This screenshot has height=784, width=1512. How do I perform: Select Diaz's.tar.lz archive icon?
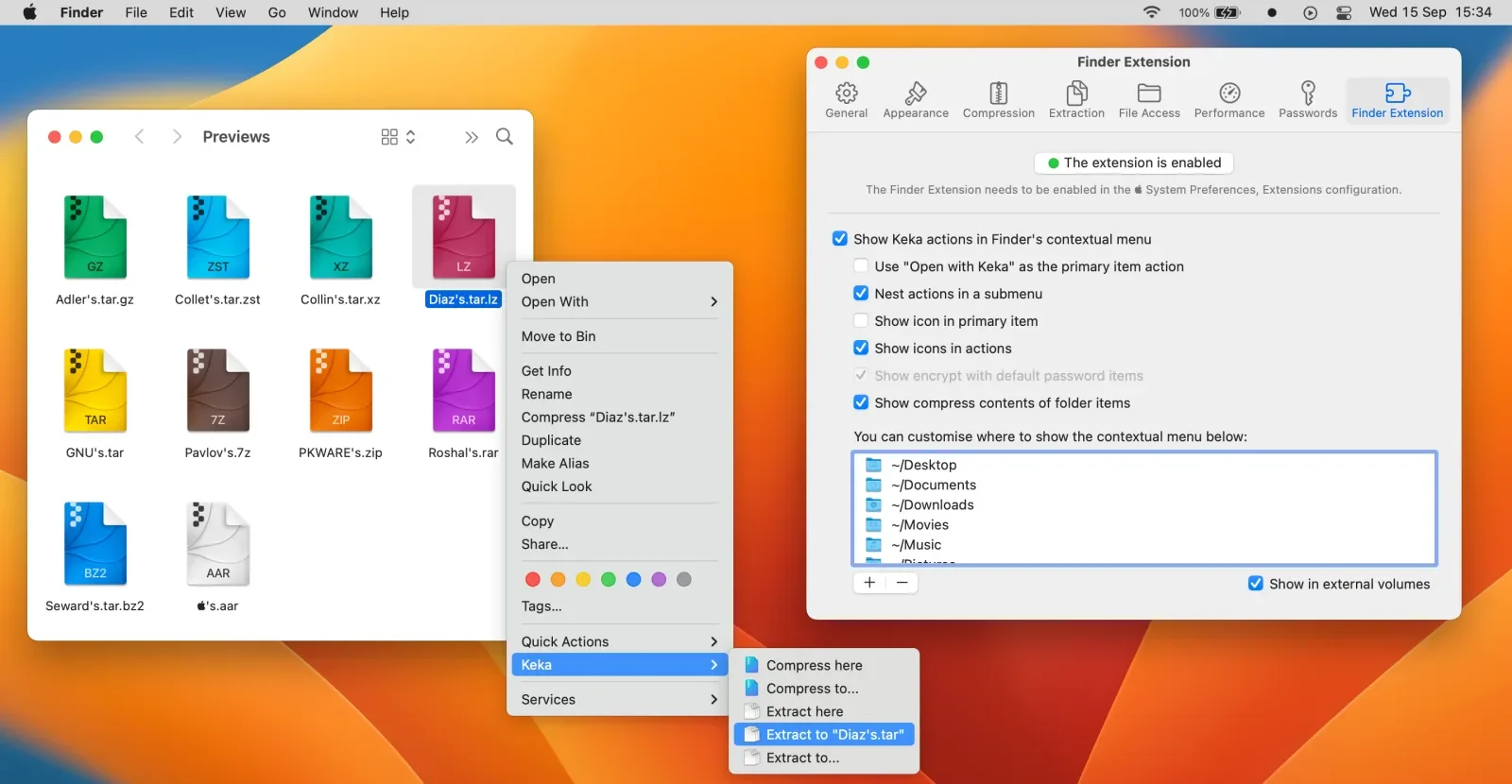coord(464,237)
